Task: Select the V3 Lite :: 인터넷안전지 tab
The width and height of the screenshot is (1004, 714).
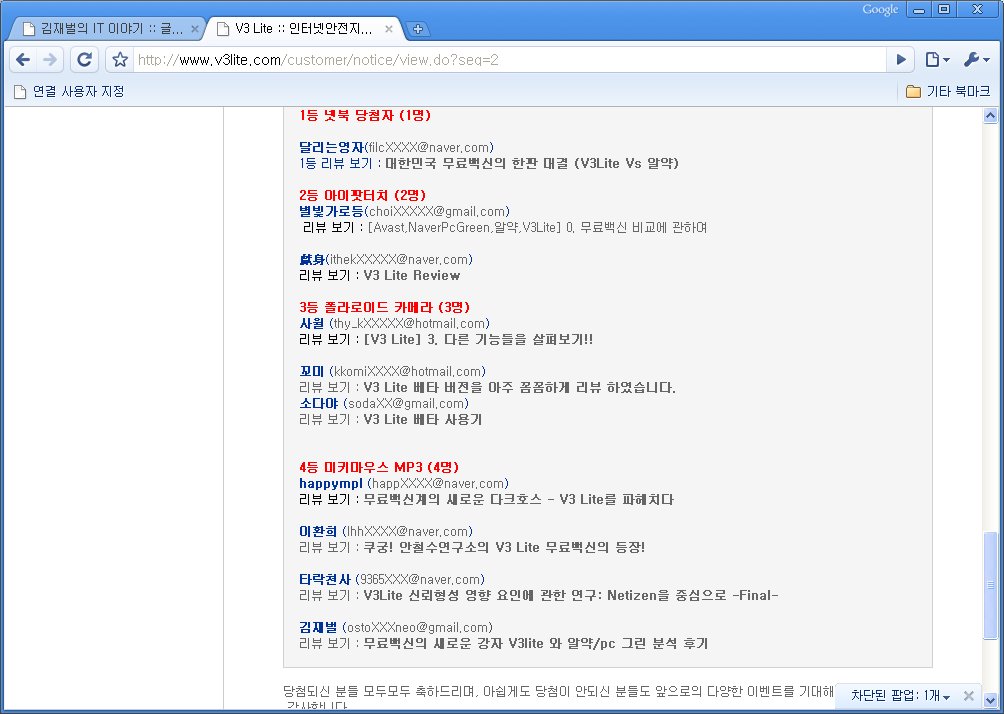Action: (302, 29)
